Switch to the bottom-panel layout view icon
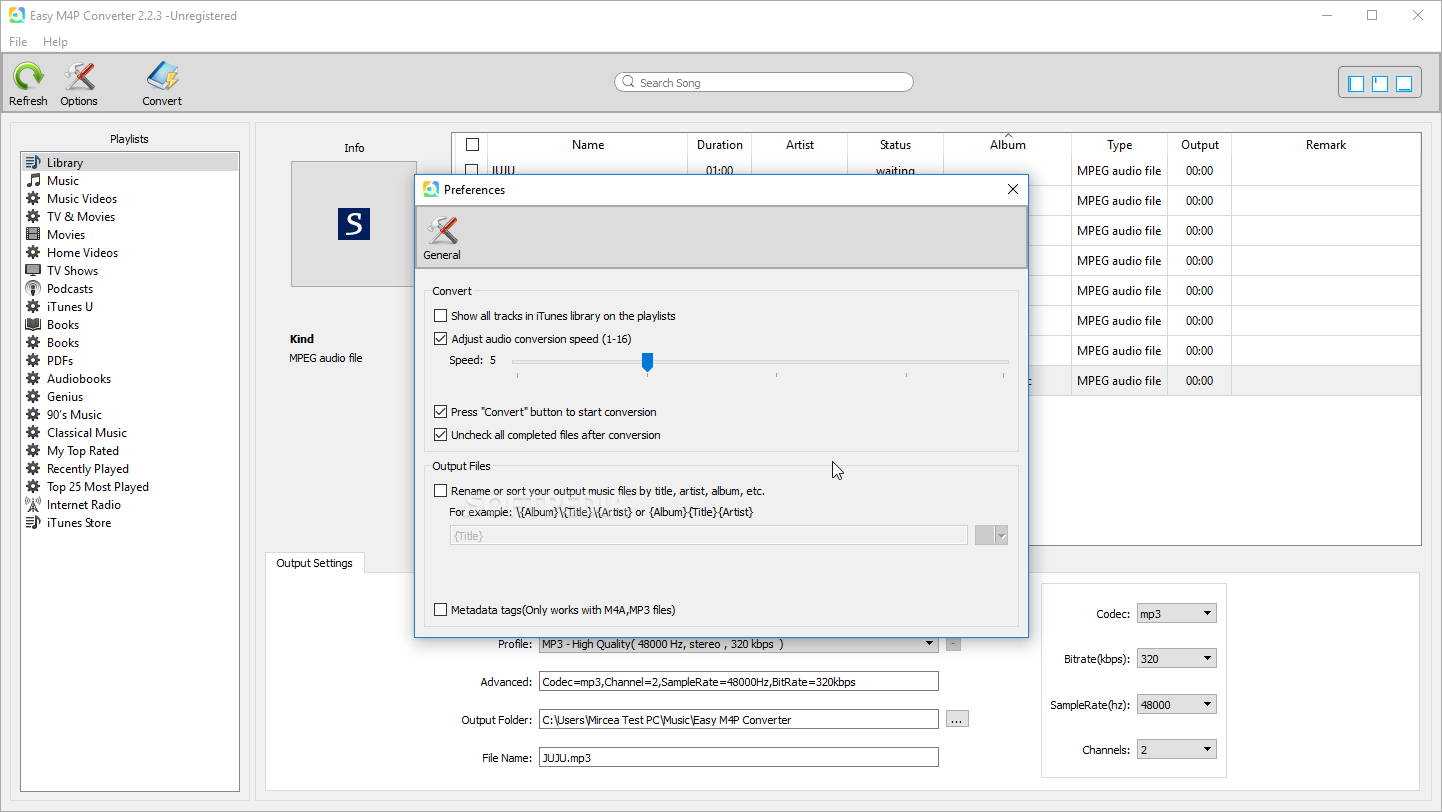 click(x=1404, y=84)
